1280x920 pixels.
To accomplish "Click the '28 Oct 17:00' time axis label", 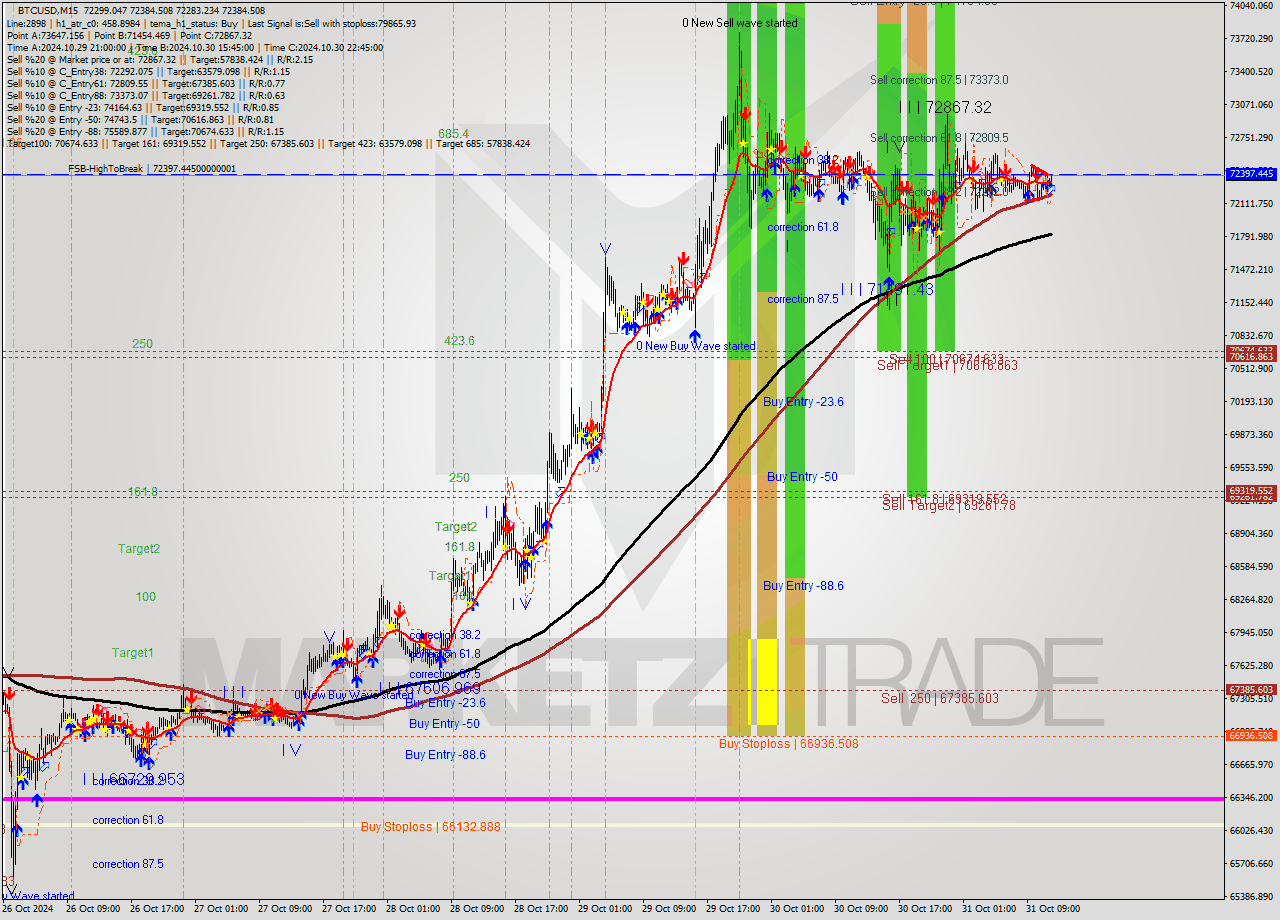I will (x=540, y=909).
